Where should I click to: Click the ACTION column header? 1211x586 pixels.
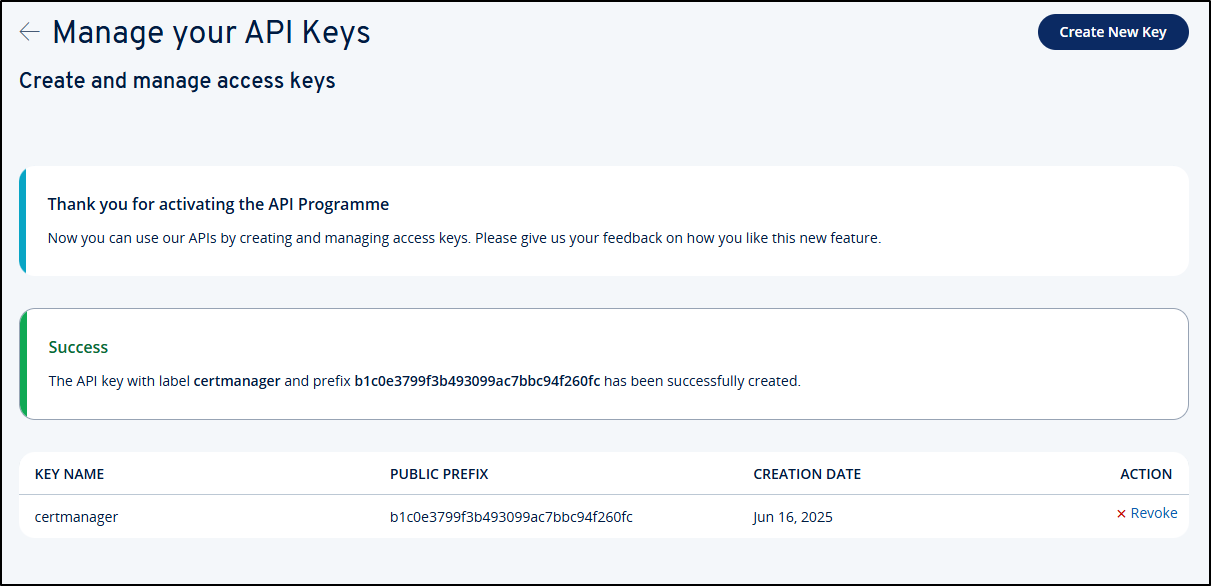pyautogui.click(x=1146, y=474)
